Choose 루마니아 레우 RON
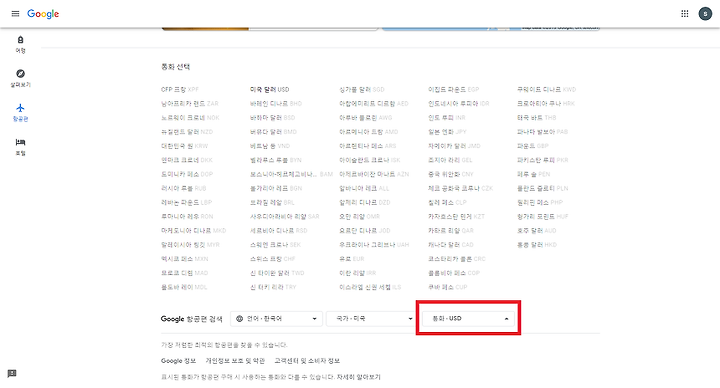720x388 pixels. click(187, 217)
